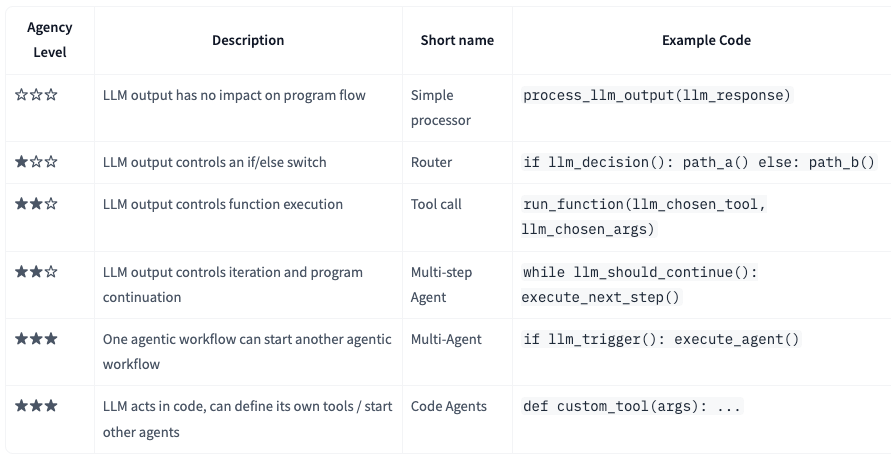The width and height of the screenshot is (891, 459).
Task: Click the star rating in the Simple processor row
Action: click(x=36, y=95)
